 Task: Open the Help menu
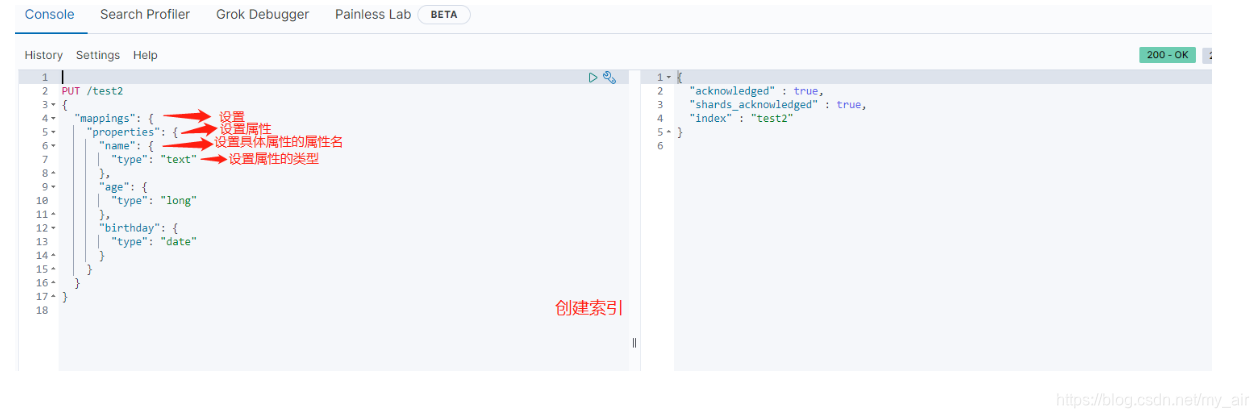pyautogui.click(x=145, y=55)
